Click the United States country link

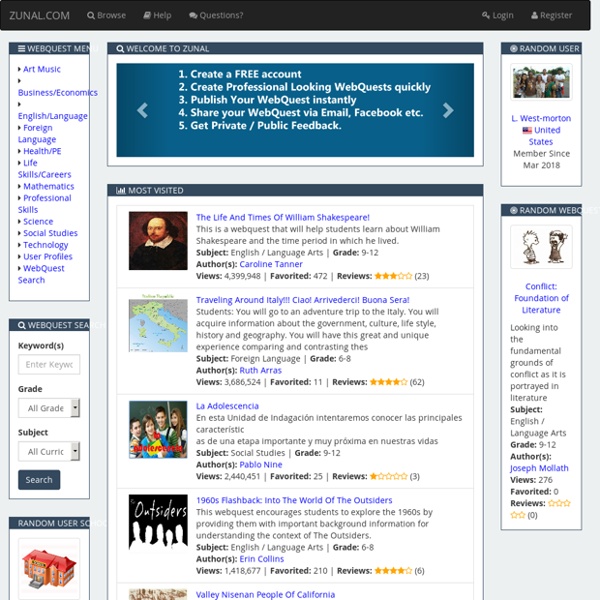[x=547, y=136]
